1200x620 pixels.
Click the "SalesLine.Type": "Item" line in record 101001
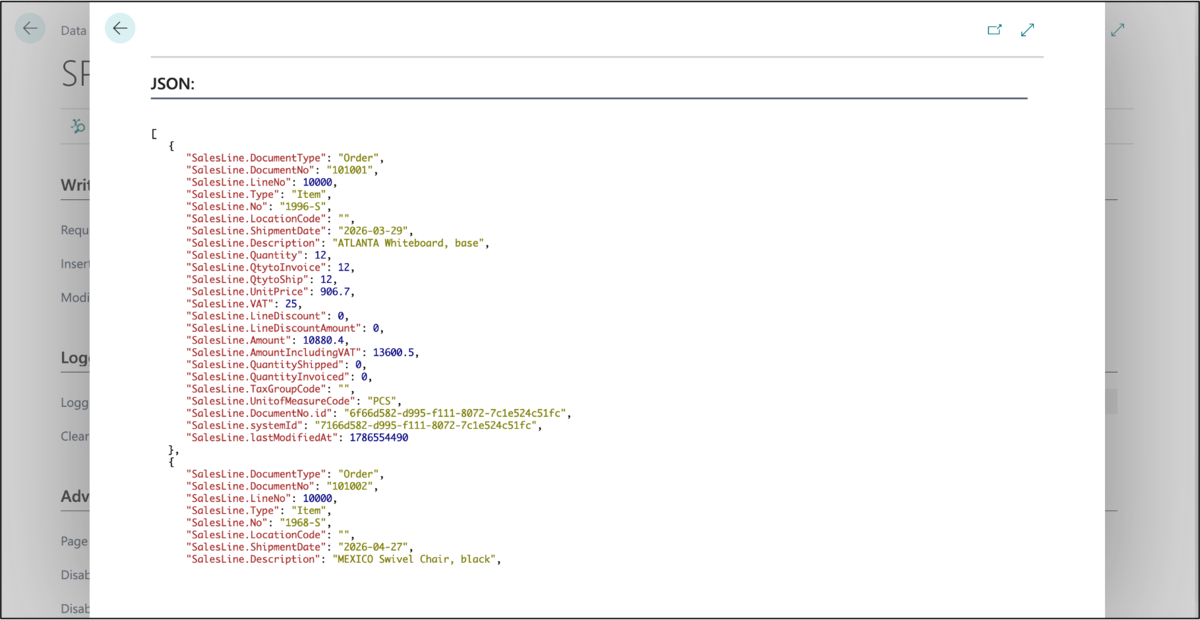(258, 194)
